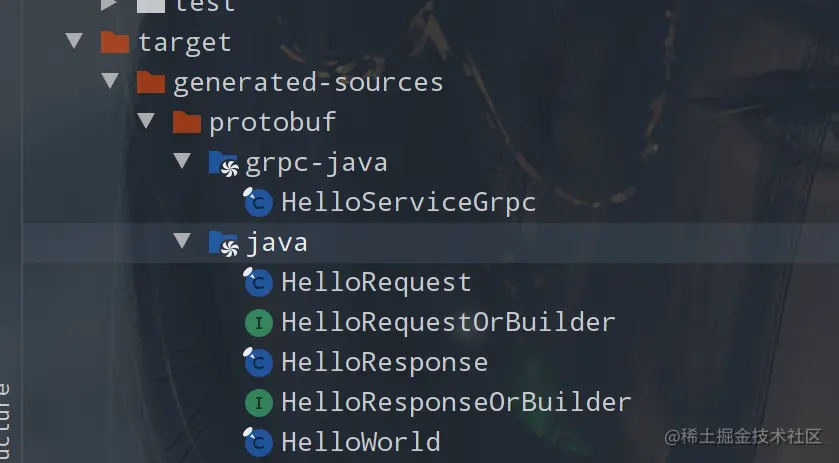This screenshot has width=839, height=463.
Task: Click the java generated sources root icon
Action: 224,244
